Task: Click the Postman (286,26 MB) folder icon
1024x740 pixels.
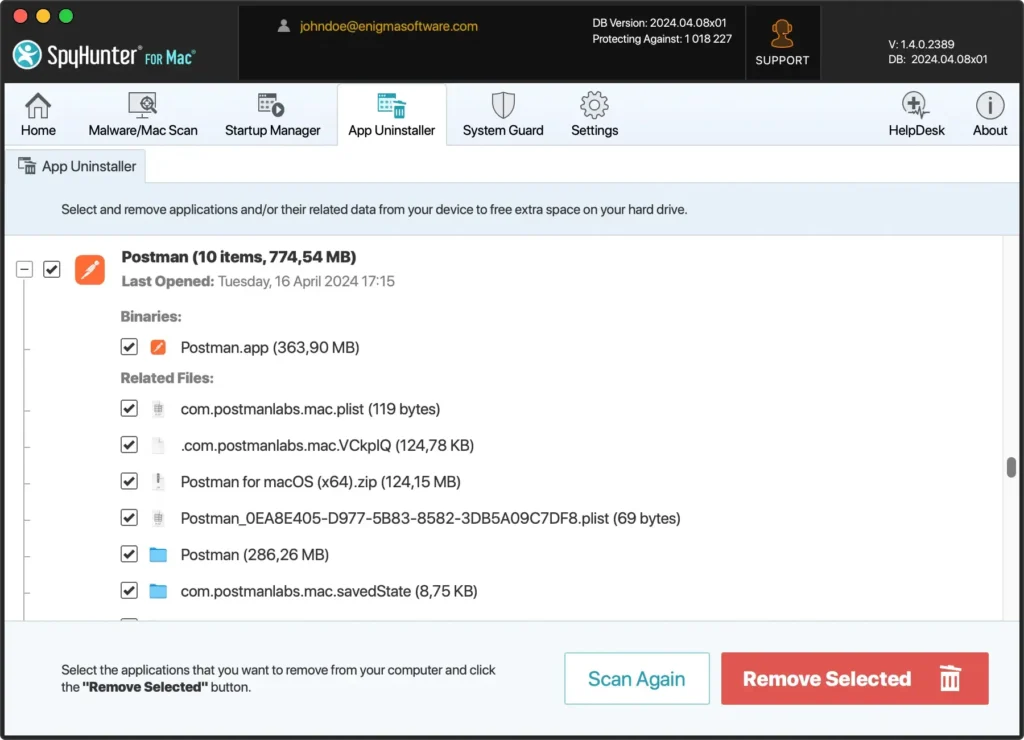Action: coord(158,555)
